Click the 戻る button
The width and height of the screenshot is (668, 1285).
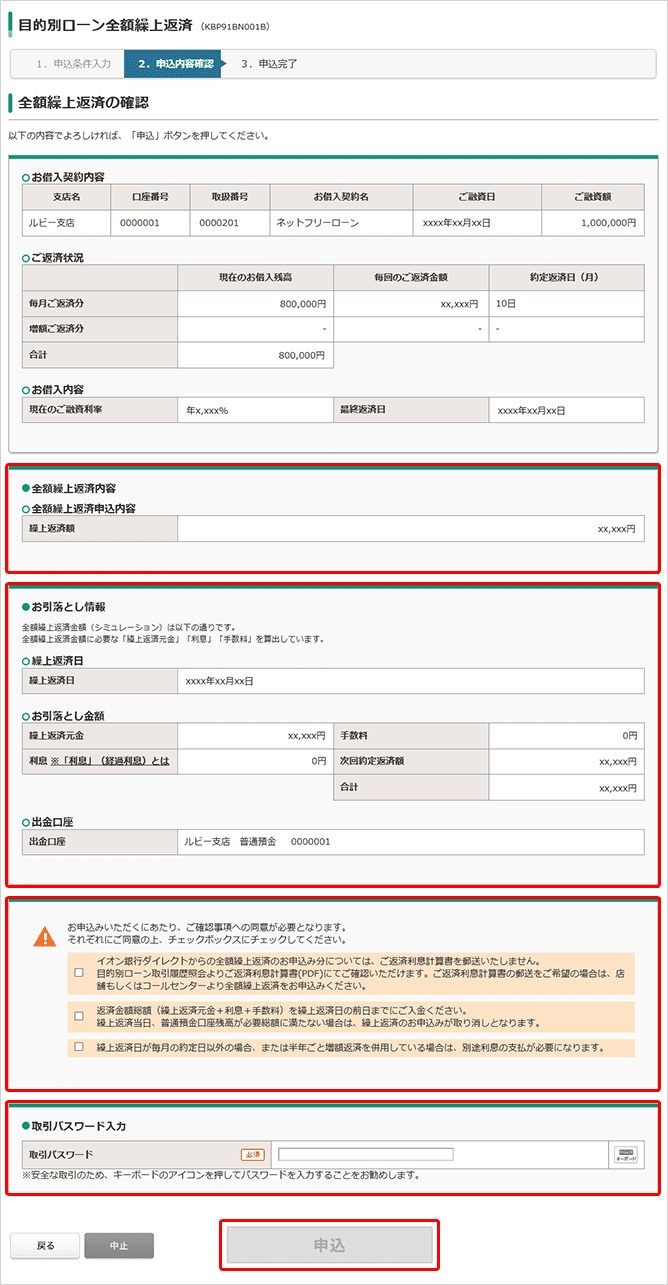(x=45, y=1246)
